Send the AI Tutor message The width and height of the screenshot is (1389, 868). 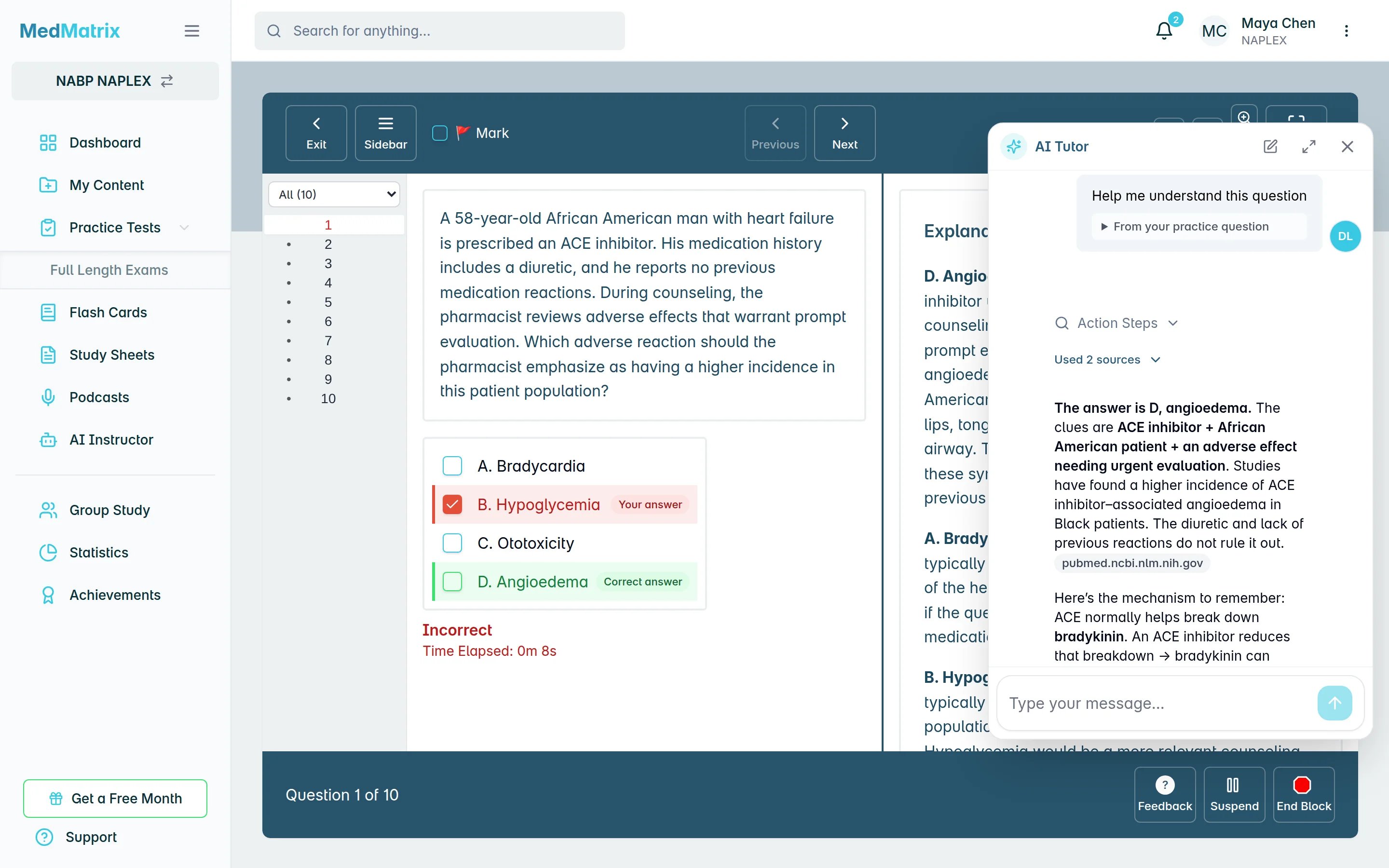[x=1335, y=703]
